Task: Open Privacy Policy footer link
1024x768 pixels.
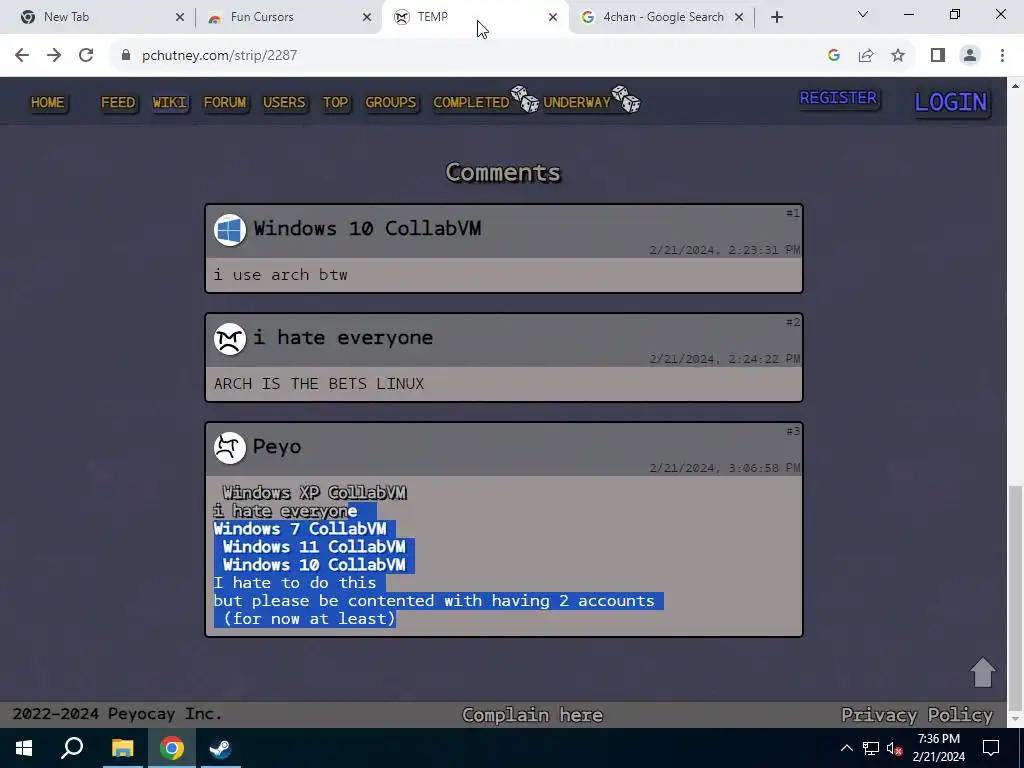Action: coord(917,715)
